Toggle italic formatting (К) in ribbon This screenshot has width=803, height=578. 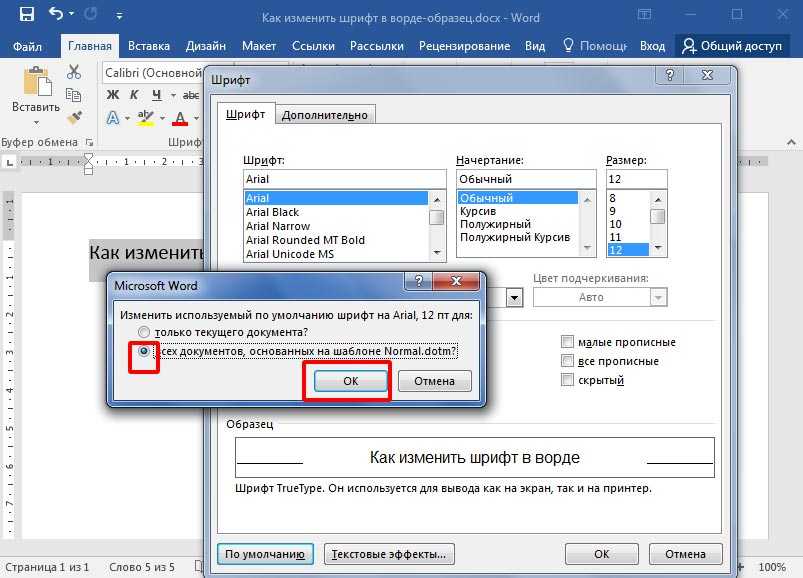(x=135, y=95)
